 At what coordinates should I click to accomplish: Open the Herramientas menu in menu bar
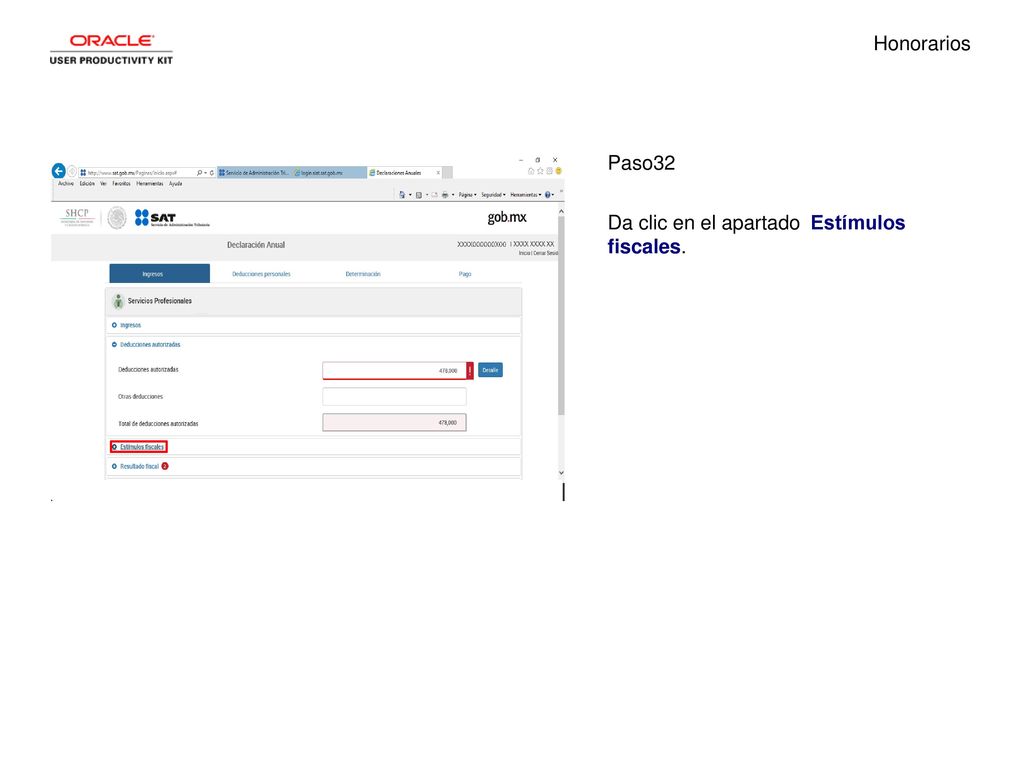click(x=150, y=184)
